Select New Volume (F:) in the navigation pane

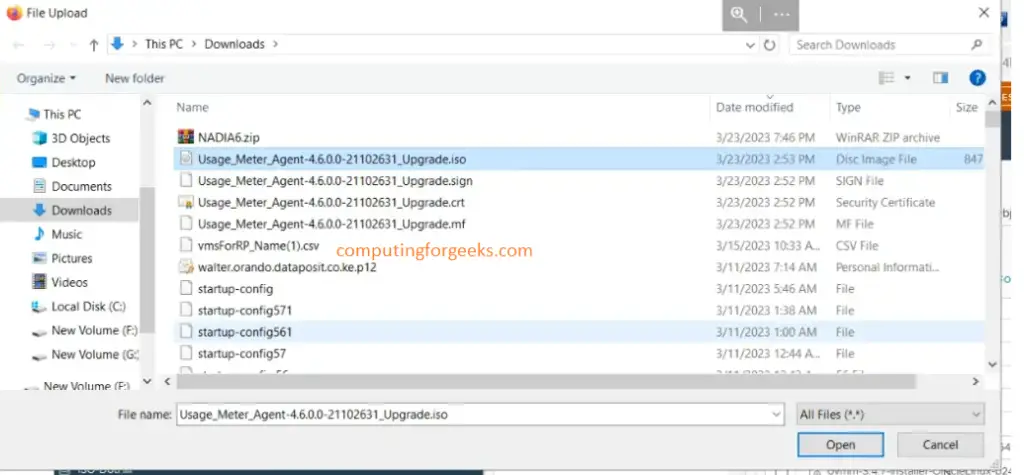pos(95,331)
